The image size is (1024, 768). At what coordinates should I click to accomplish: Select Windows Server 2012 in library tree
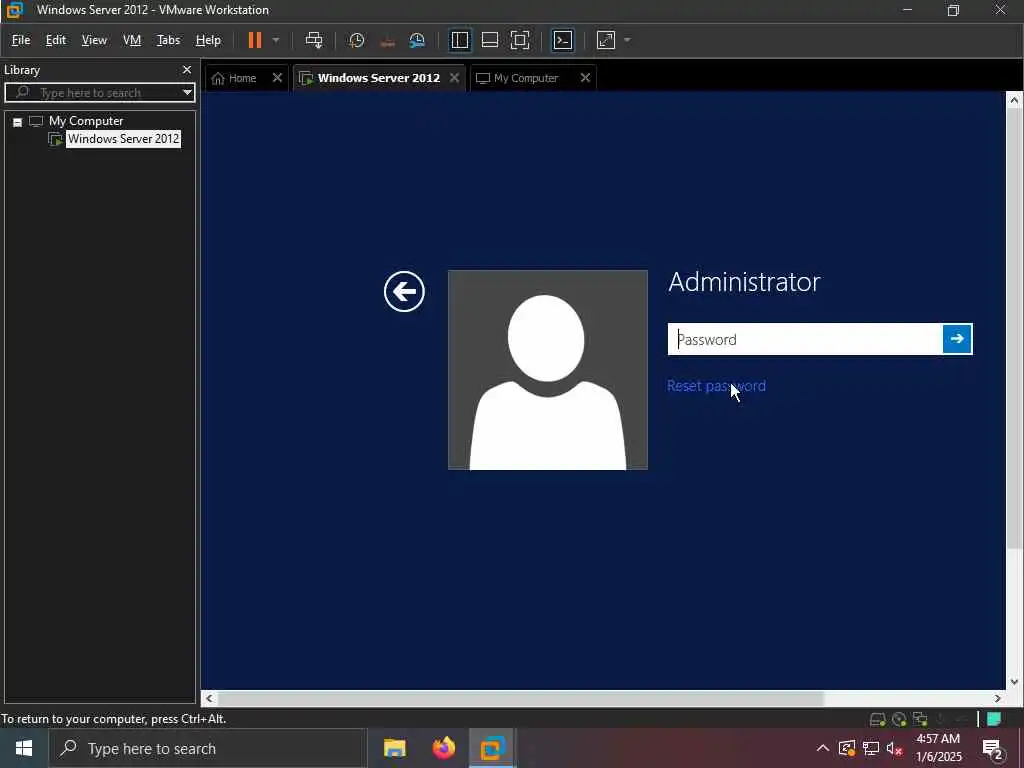tap(123, 139)
